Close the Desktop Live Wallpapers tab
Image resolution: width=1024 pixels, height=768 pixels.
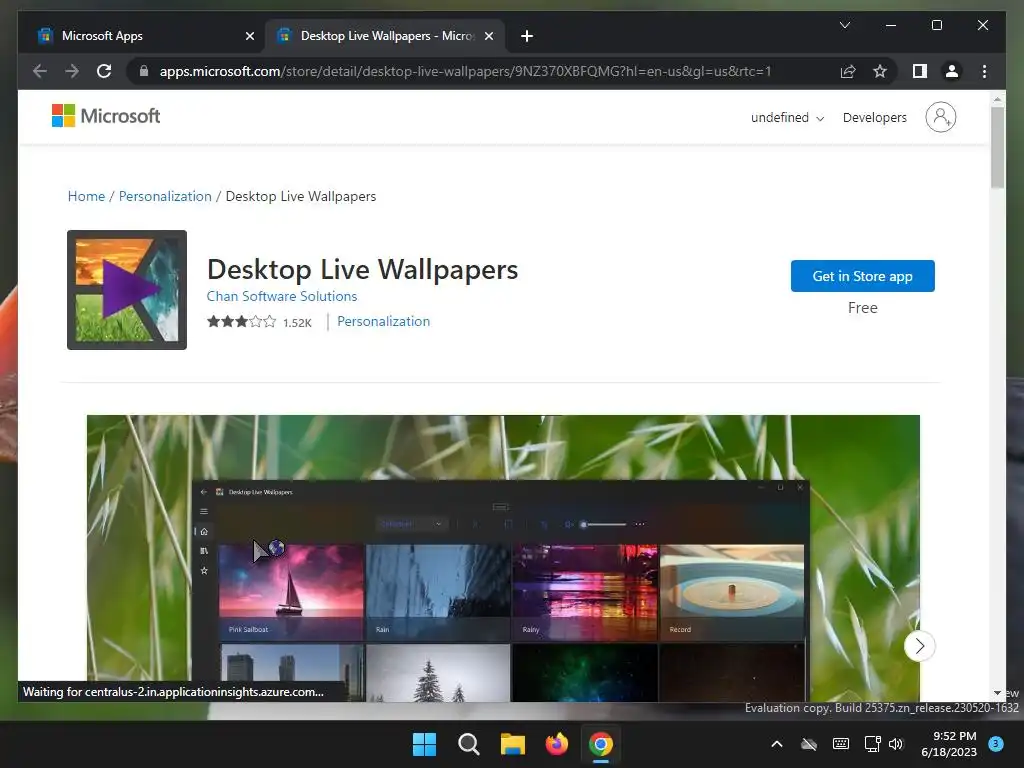click(x=488, y=36)
